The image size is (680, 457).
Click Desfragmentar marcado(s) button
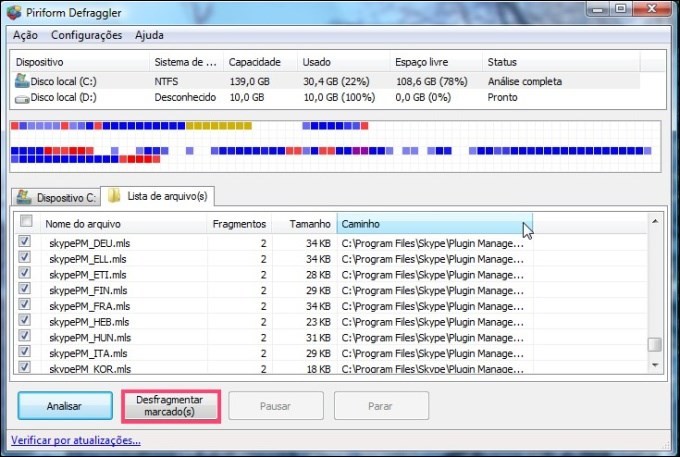[171, 406]
